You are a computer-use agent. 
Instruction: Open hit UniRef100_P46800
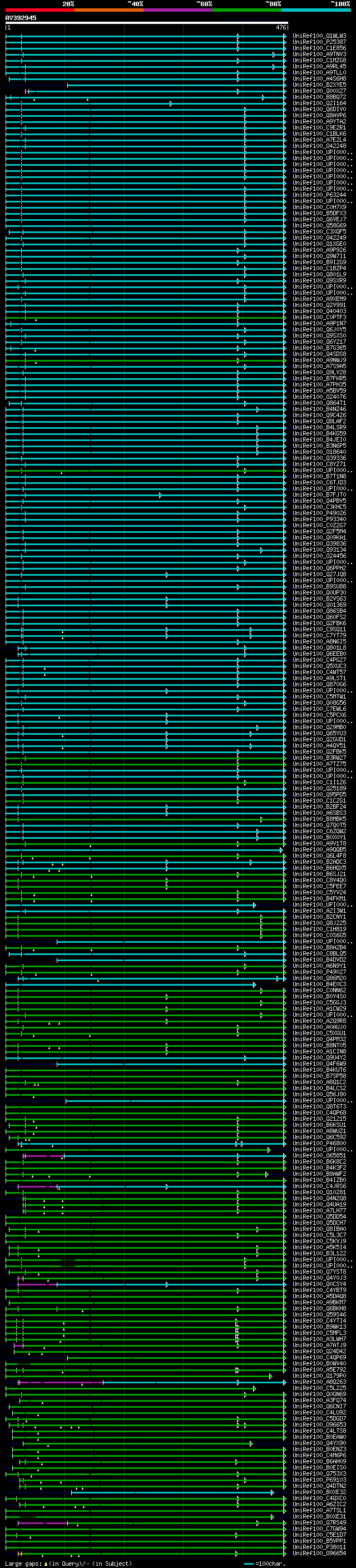(x=319, y=1143)
